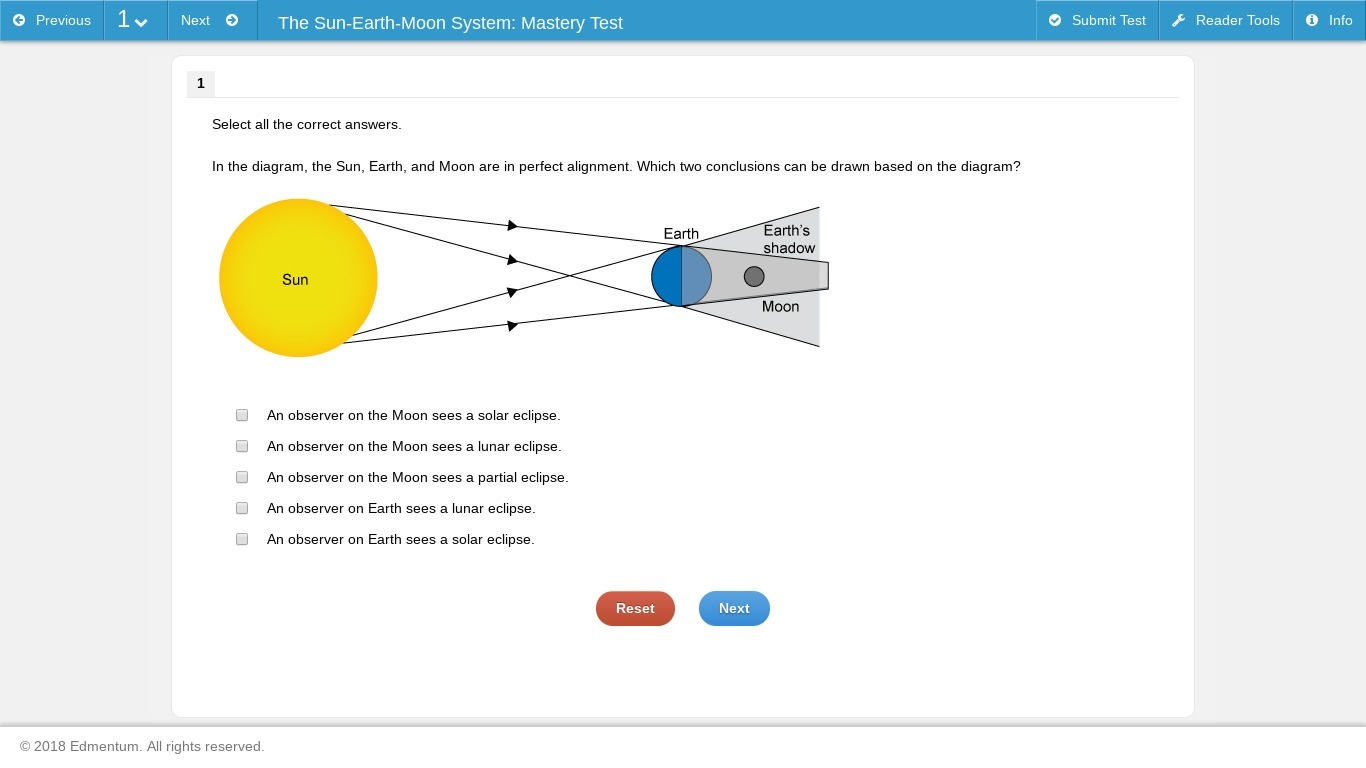The height and width of the screenshot is (768, 1366).
Task: Click the Submit Test checkmark icon
Action: (1055, 20)
